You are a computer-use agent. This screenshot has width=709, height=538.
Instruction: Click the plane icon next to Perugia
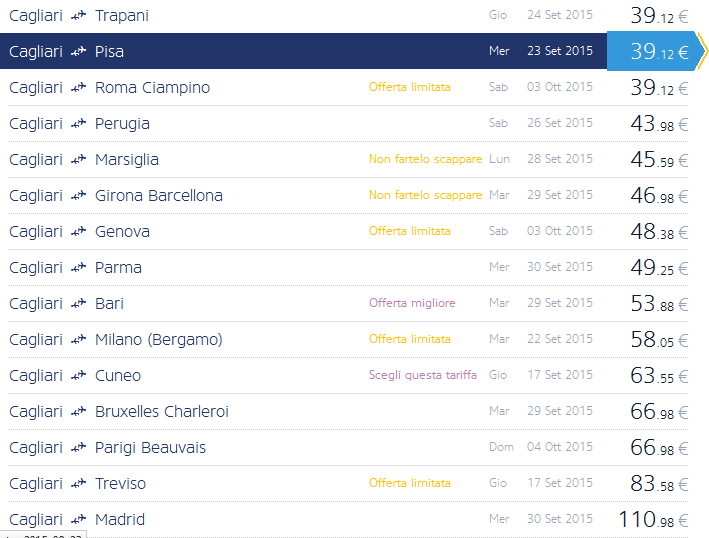[78, 124]
